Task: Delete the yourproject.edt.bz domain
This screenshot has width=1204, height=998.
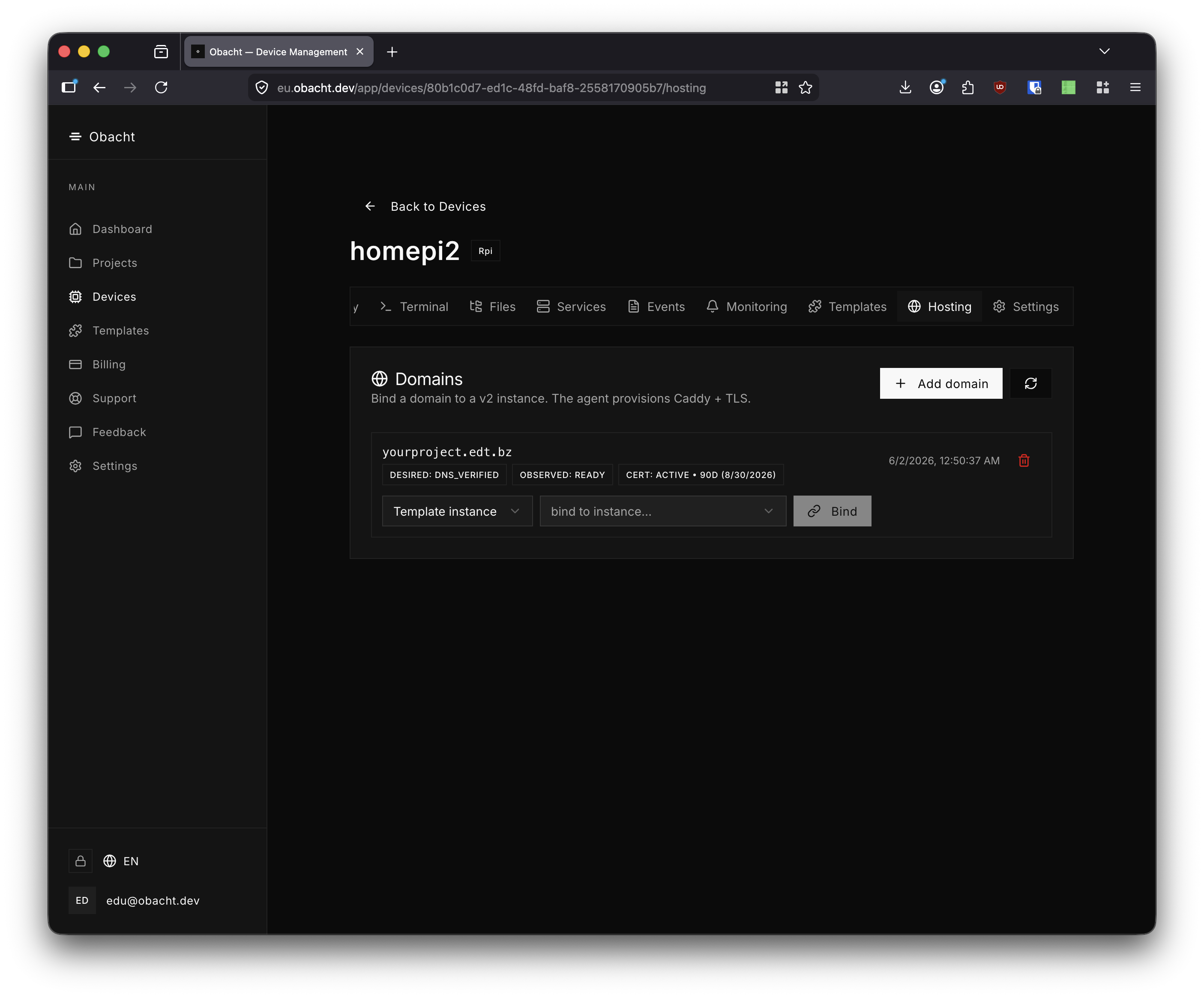Action: [1023, 460]
